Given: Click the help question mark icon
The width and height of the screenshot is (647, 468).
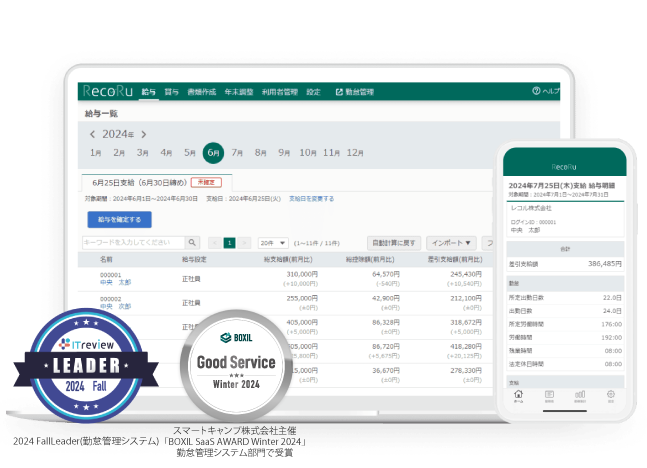Looking at the screenshot, I should pos(535,91).
